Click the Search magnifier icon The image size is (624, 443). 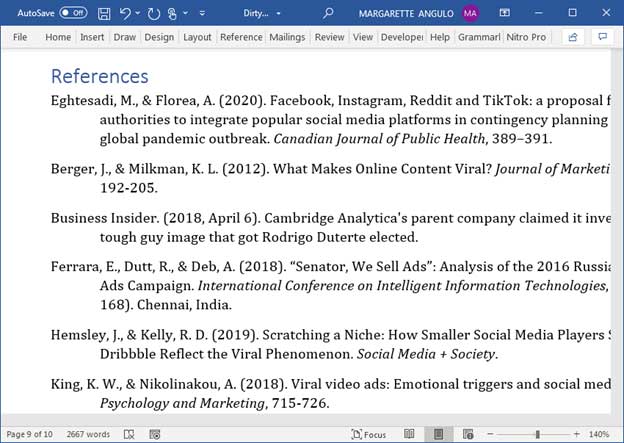[x=328, y=13]
